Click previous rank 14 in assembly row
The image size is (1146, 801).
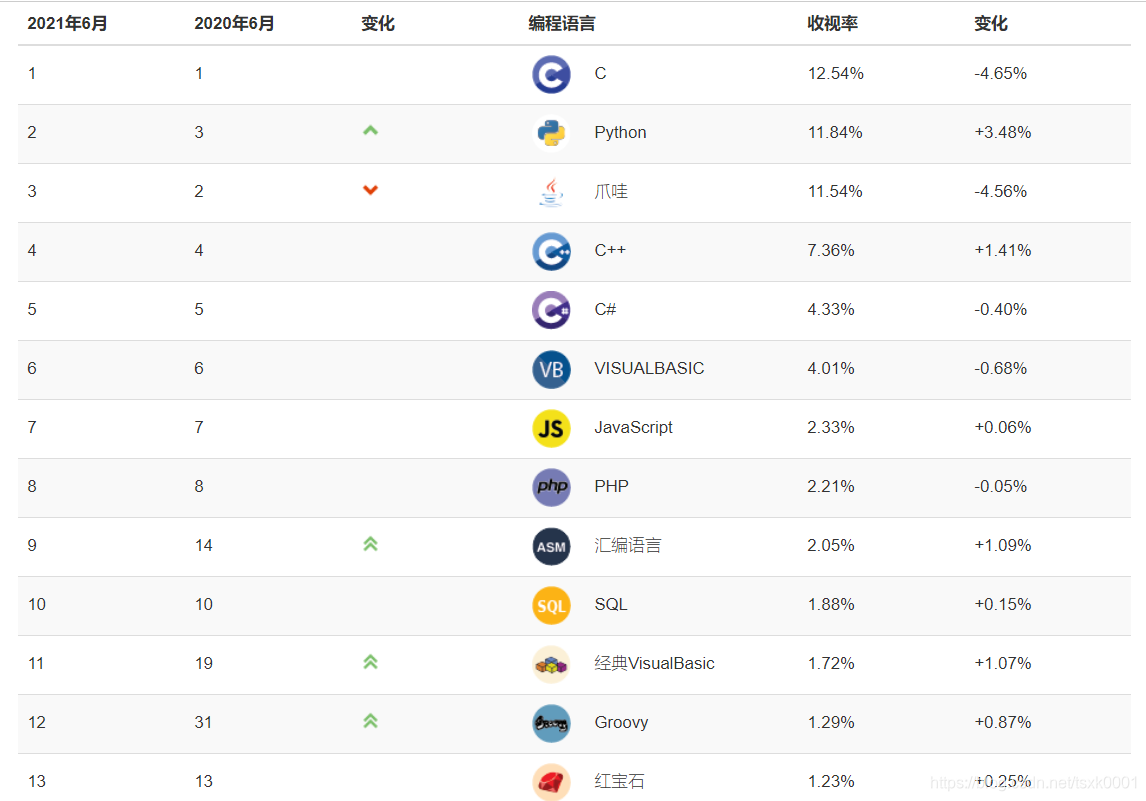click(203, 545)
